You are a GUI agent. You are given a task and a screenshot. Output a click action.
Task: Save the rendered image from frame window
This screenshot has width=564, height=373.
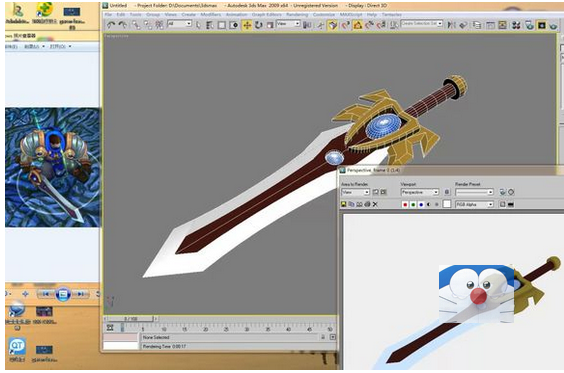(x=344, y=204)
